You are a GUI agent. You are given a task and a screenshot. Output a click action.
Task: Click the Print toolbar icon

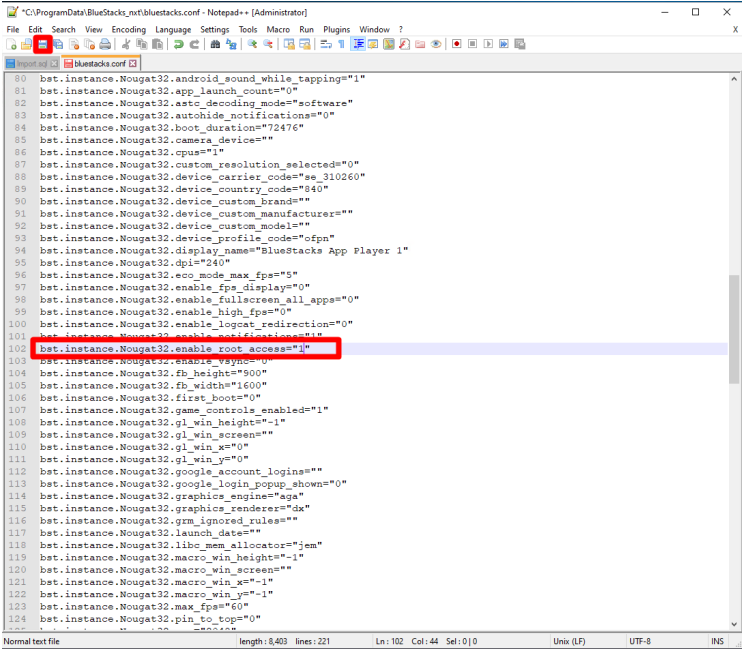(105, 44)
